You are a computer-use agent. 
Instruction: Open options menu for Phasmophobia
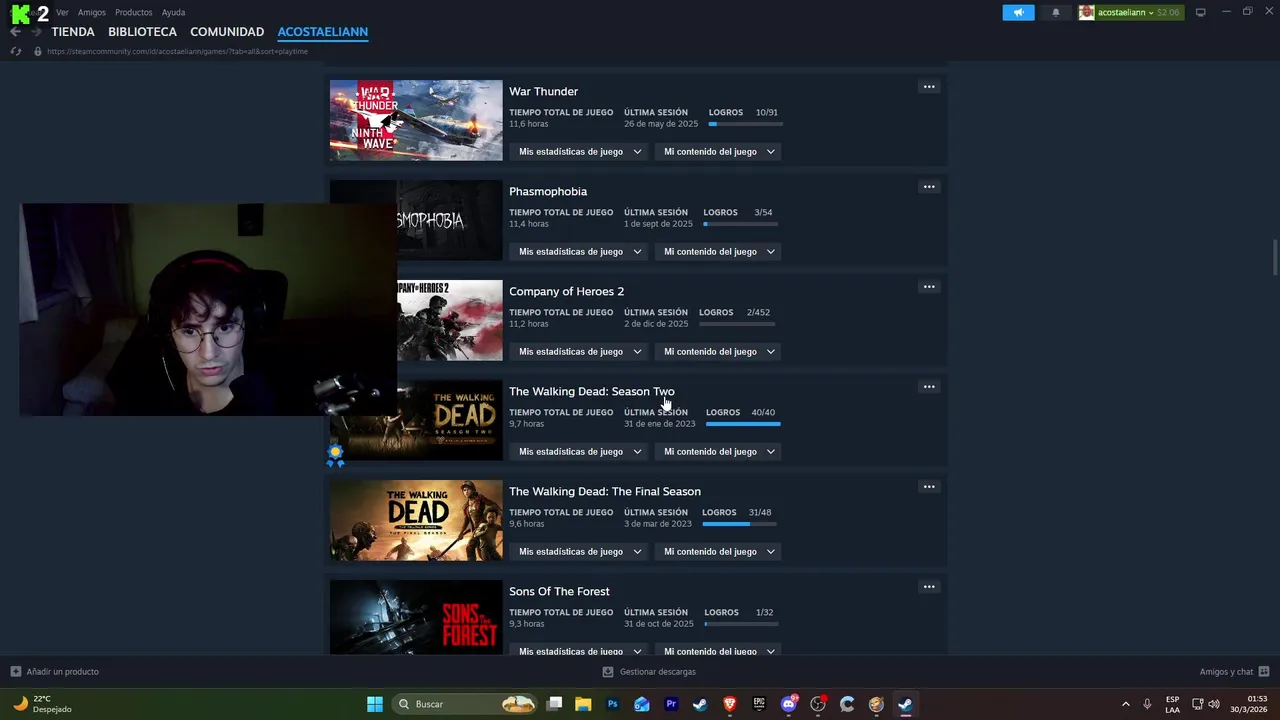pos(929,187)
